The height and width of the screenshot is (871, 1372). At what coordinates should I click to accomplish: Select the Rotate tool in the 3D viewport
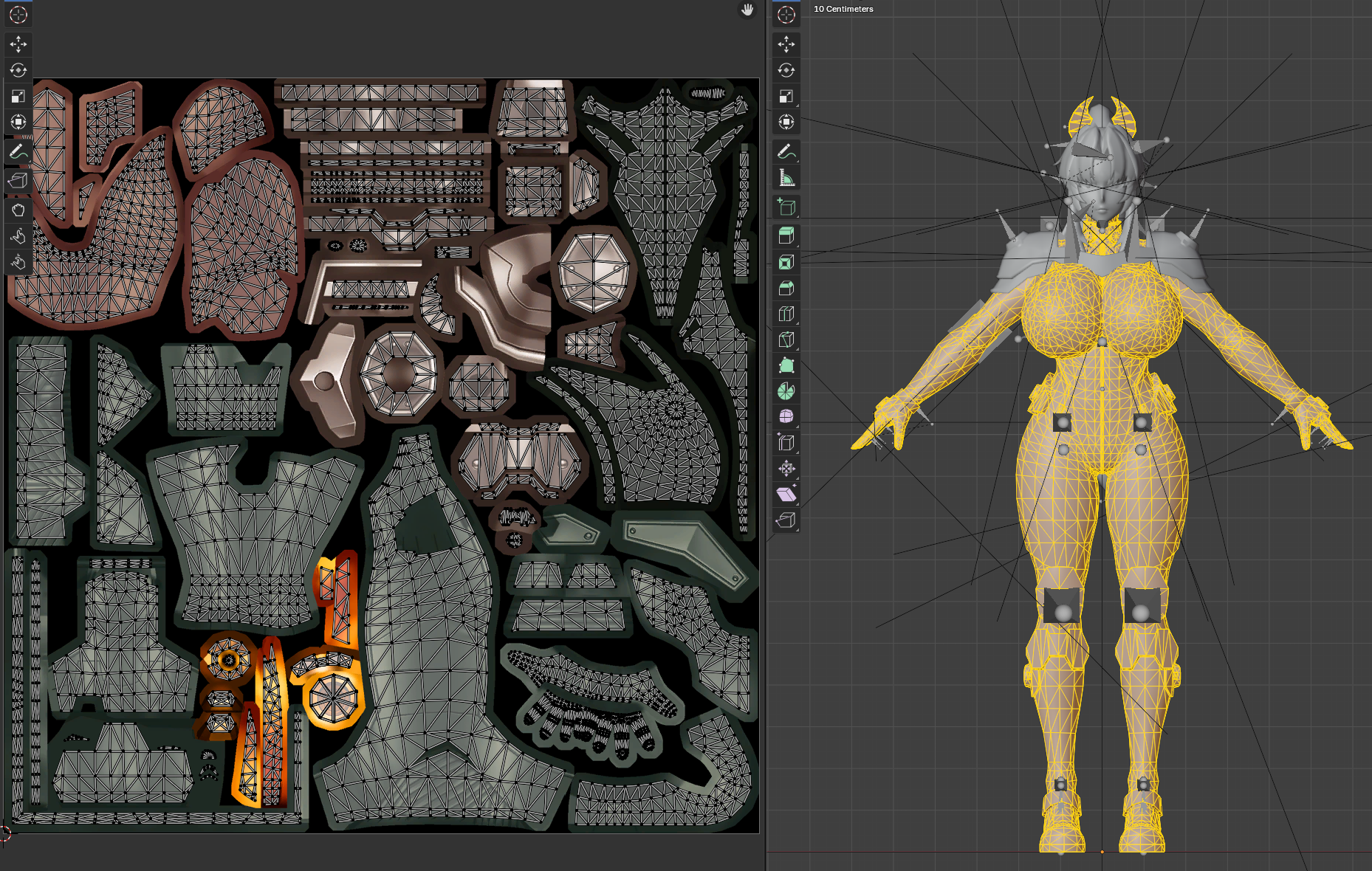coord(786,70)
